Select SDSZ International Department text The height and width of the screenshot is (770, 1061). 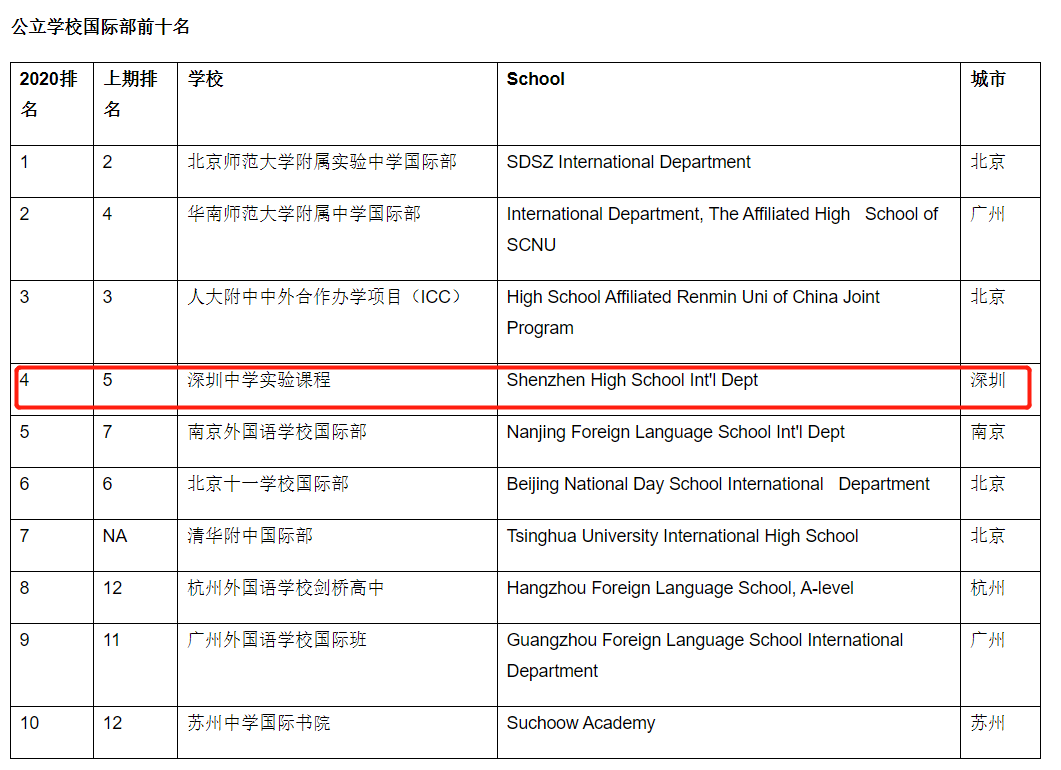(628, 162)
